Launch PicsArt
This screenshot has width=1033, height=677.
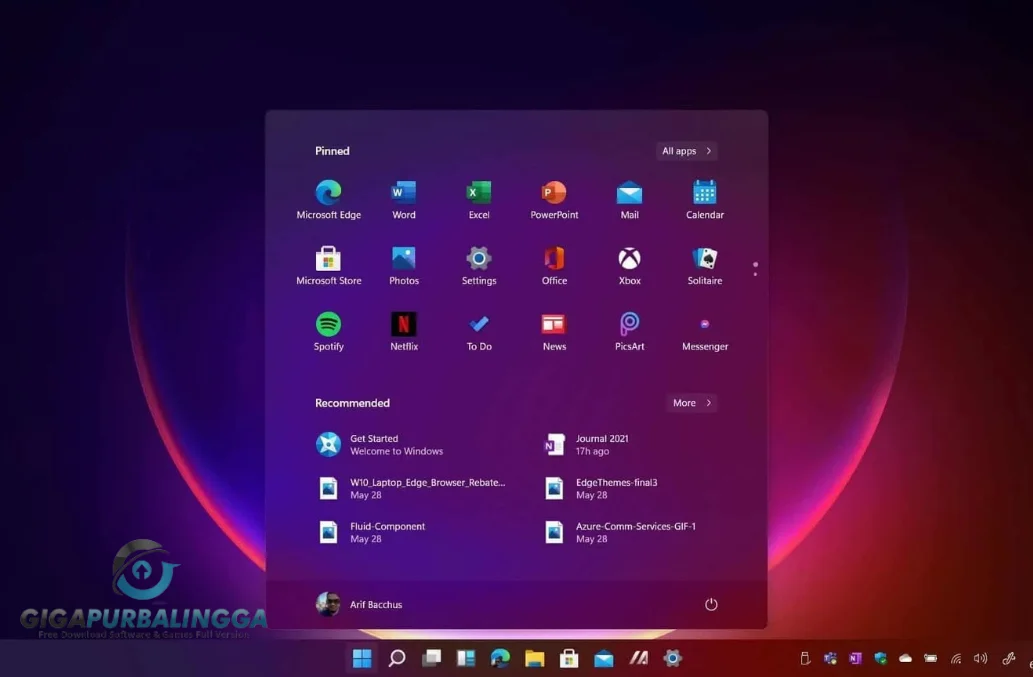coord(628,330)
